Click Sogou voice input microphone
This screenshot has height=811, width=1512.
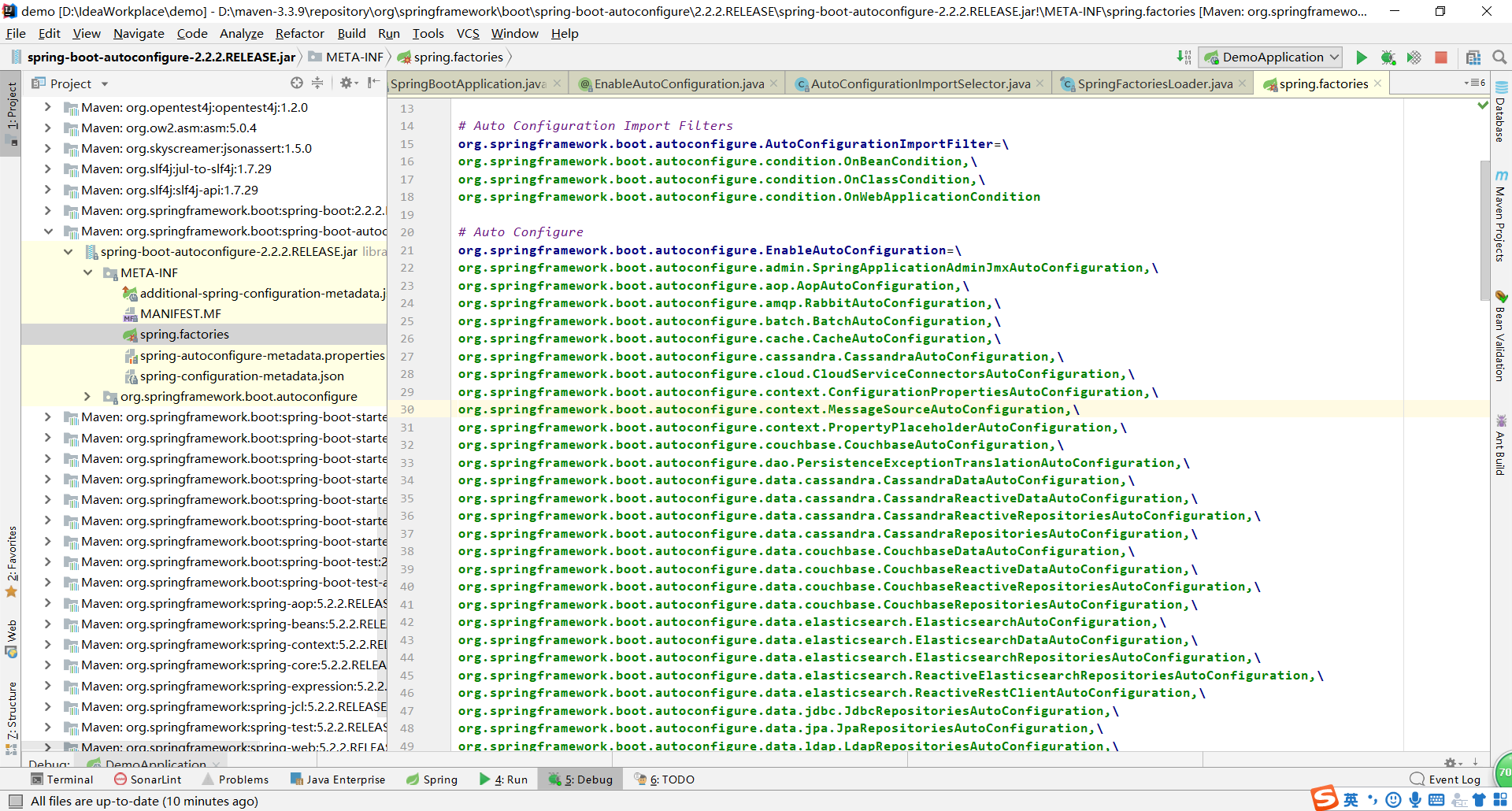1415,800
